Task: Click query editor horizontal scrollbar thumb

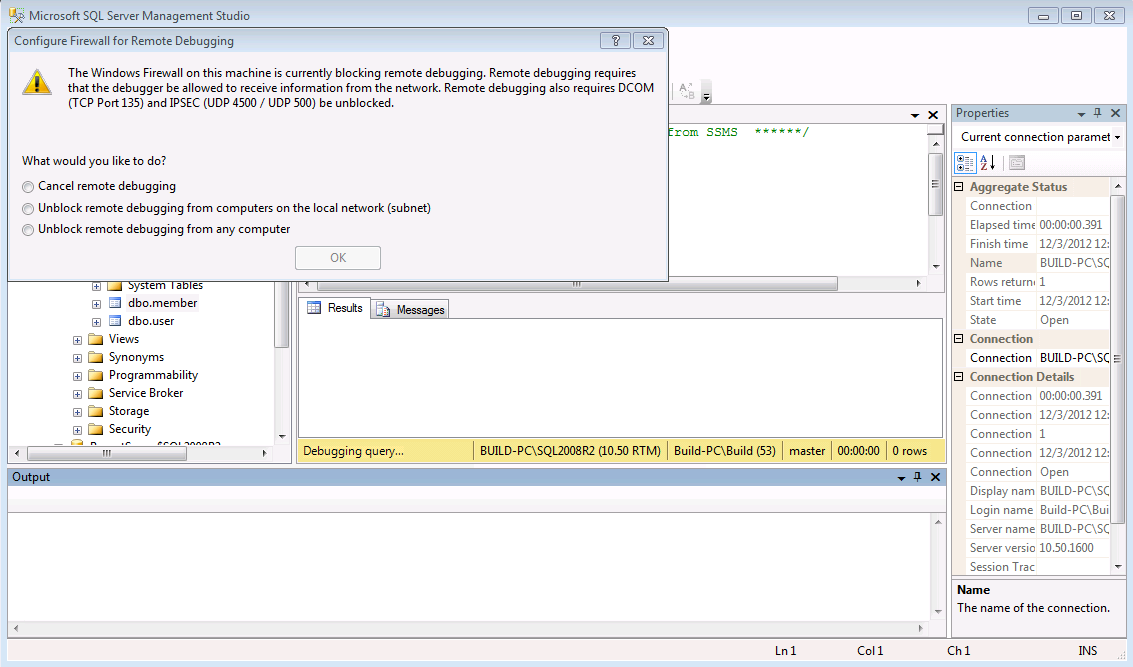Action: (577, 284)
